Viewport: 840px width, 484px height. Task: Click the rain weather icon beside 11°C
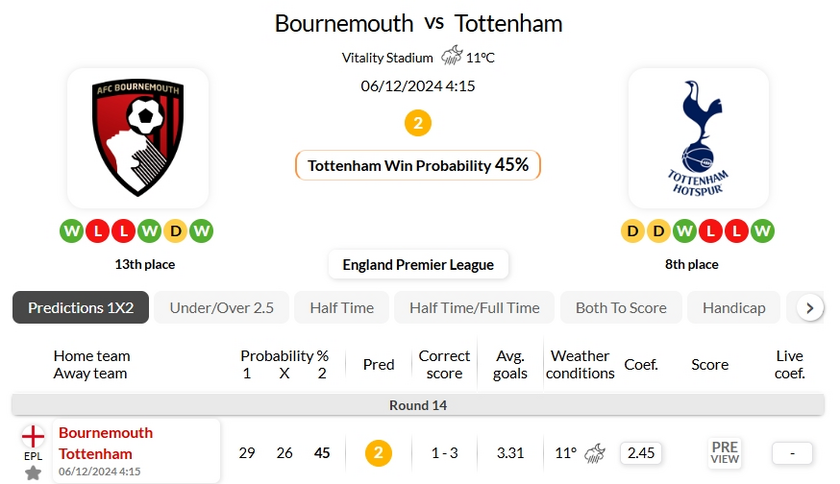[x=452, y=56]
